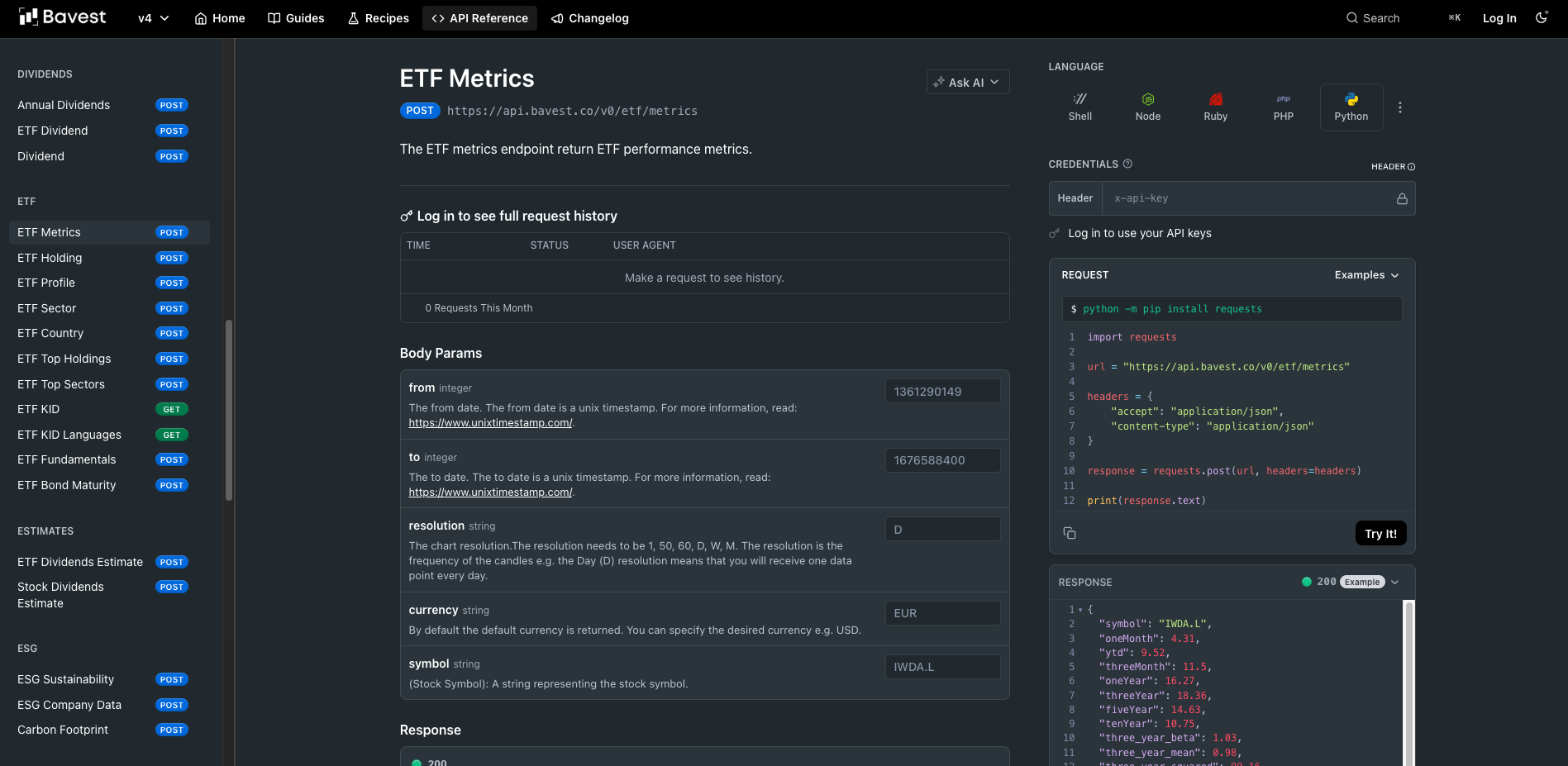Click the symbol input field

click(942, 667)
